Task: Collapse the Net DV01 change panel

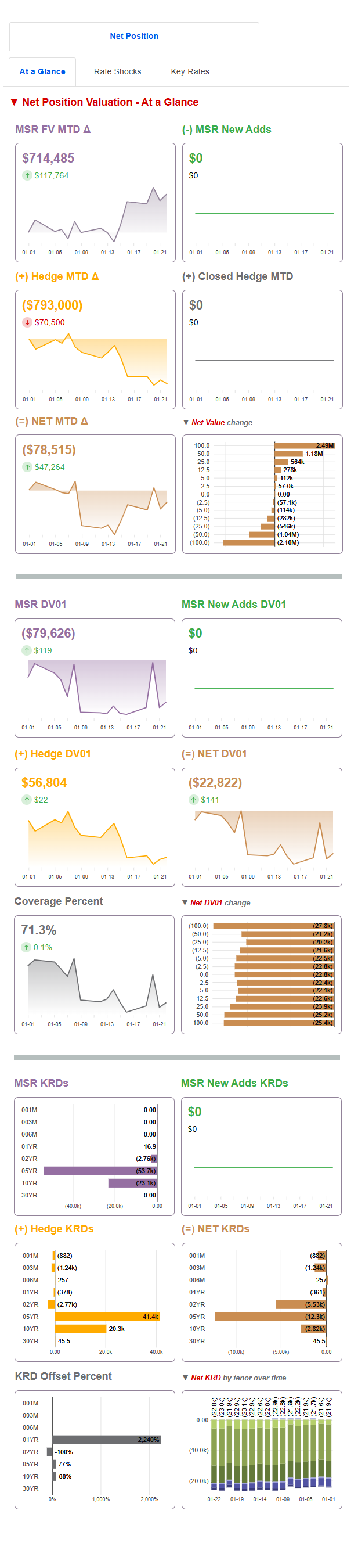Action: point(187,902)
